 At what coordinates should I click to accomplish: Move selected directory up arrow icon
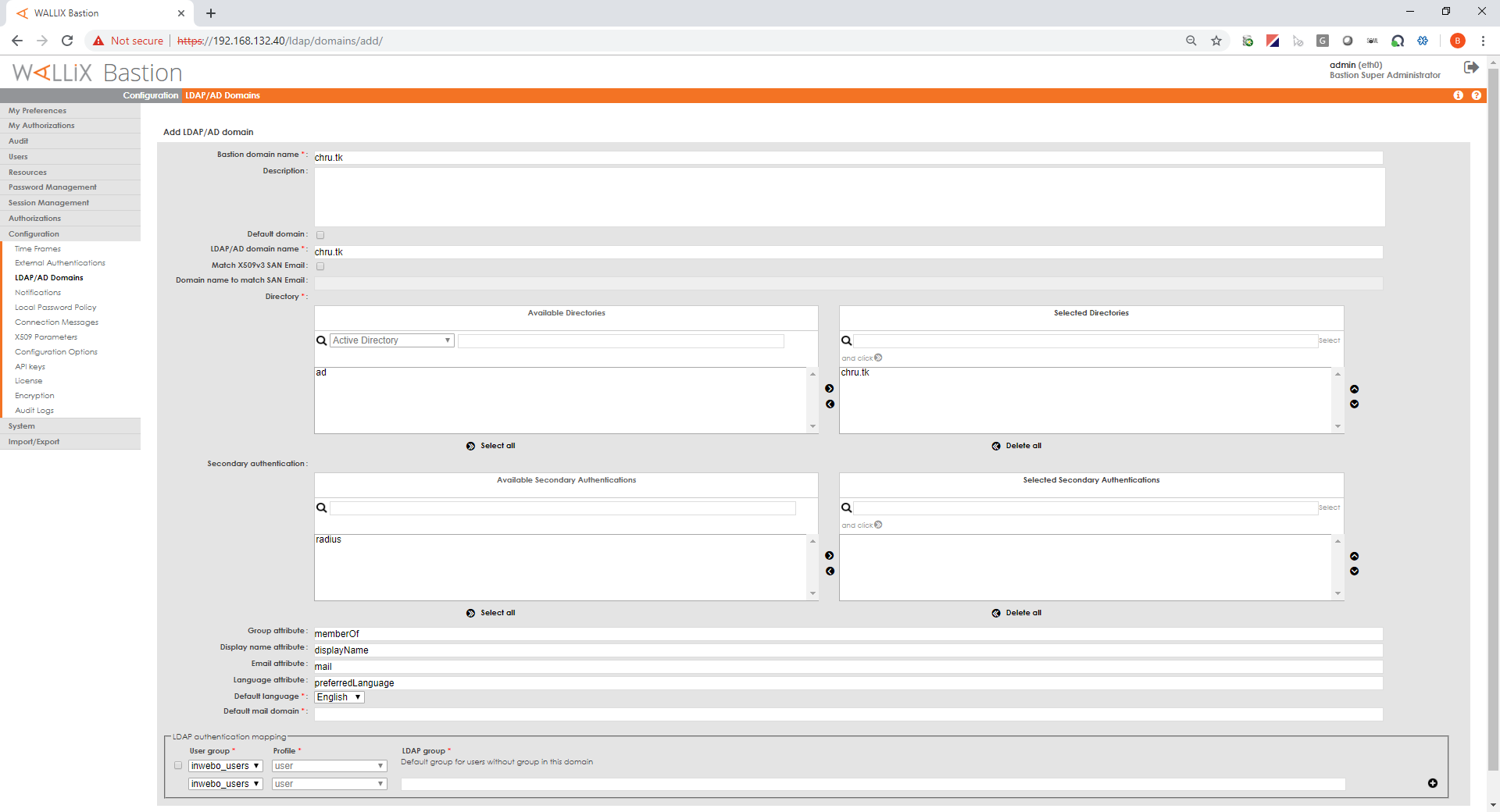coord(1354,389)
